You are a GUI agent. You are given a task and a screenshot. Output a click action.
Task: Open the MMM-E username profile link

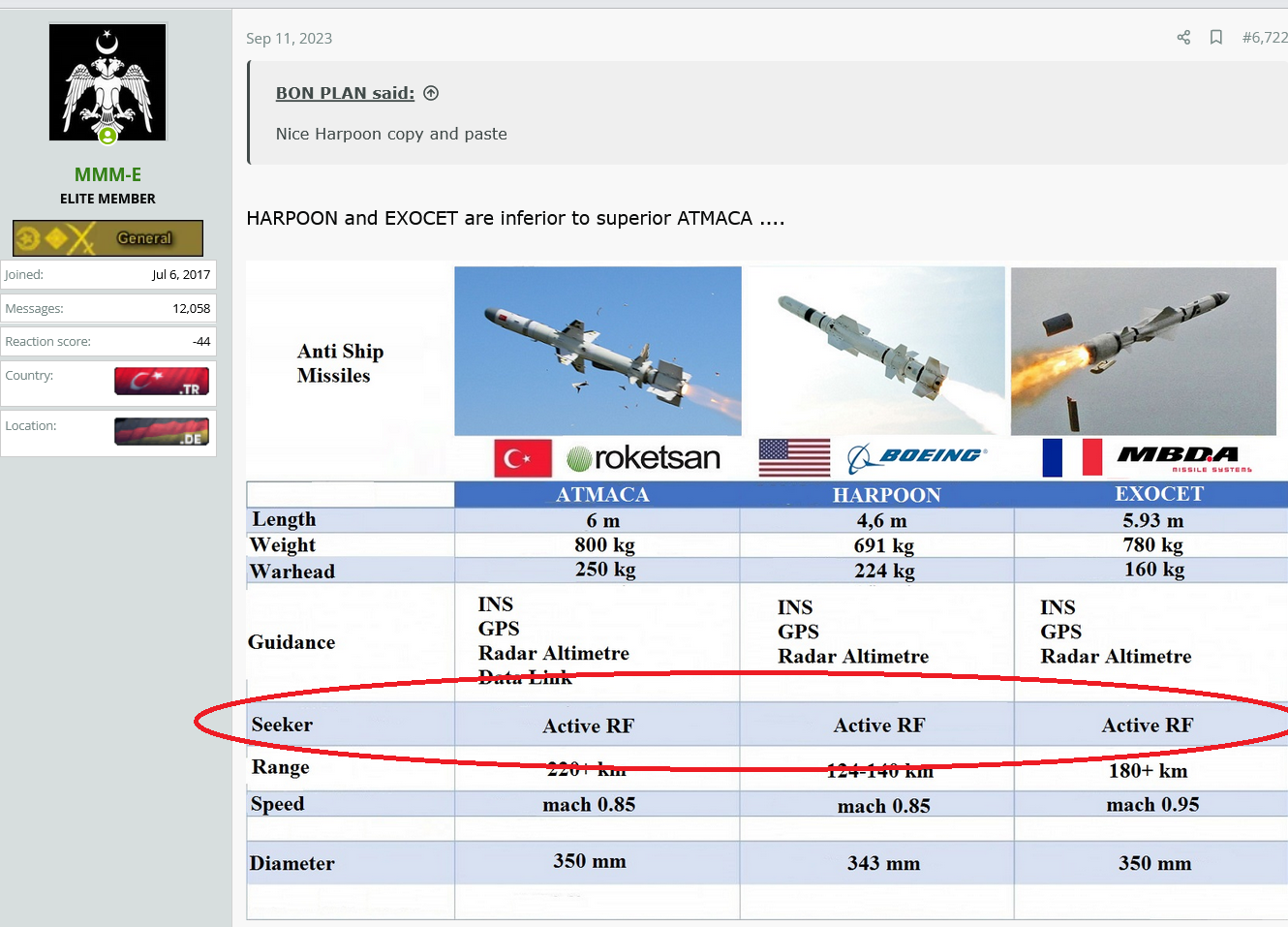coord(107,174)
